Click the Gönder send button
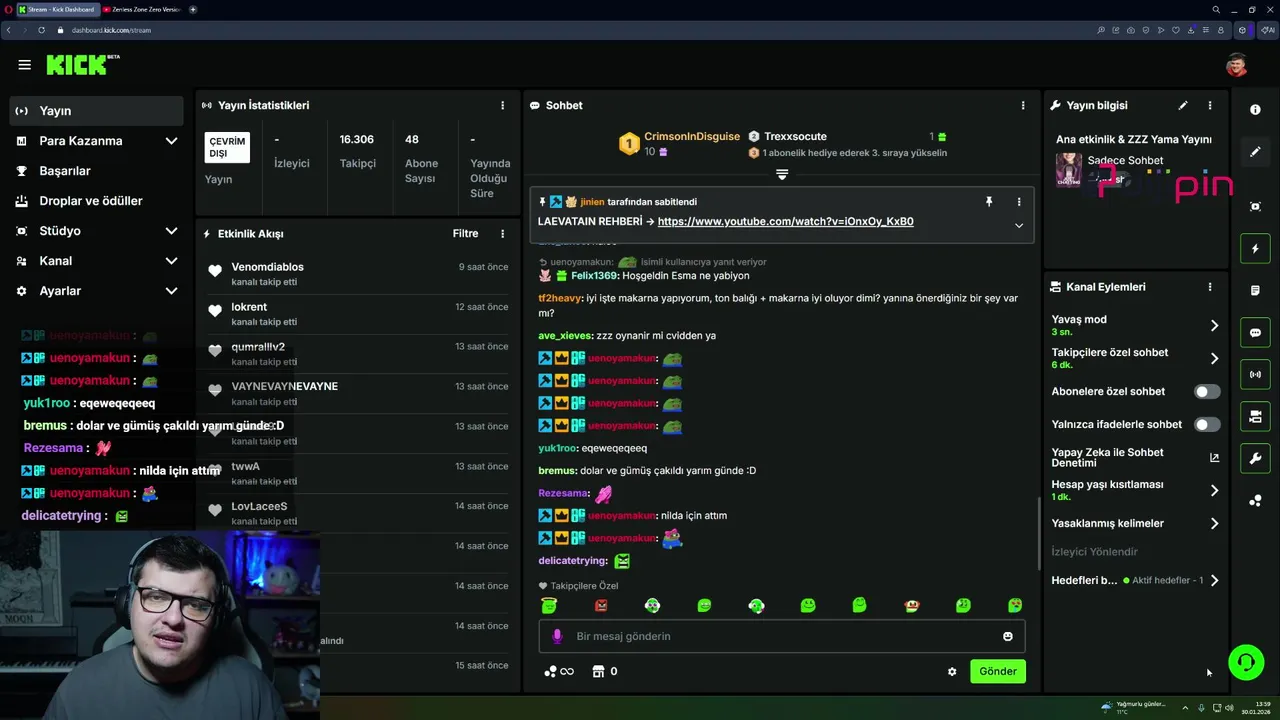 coord(998,672)
